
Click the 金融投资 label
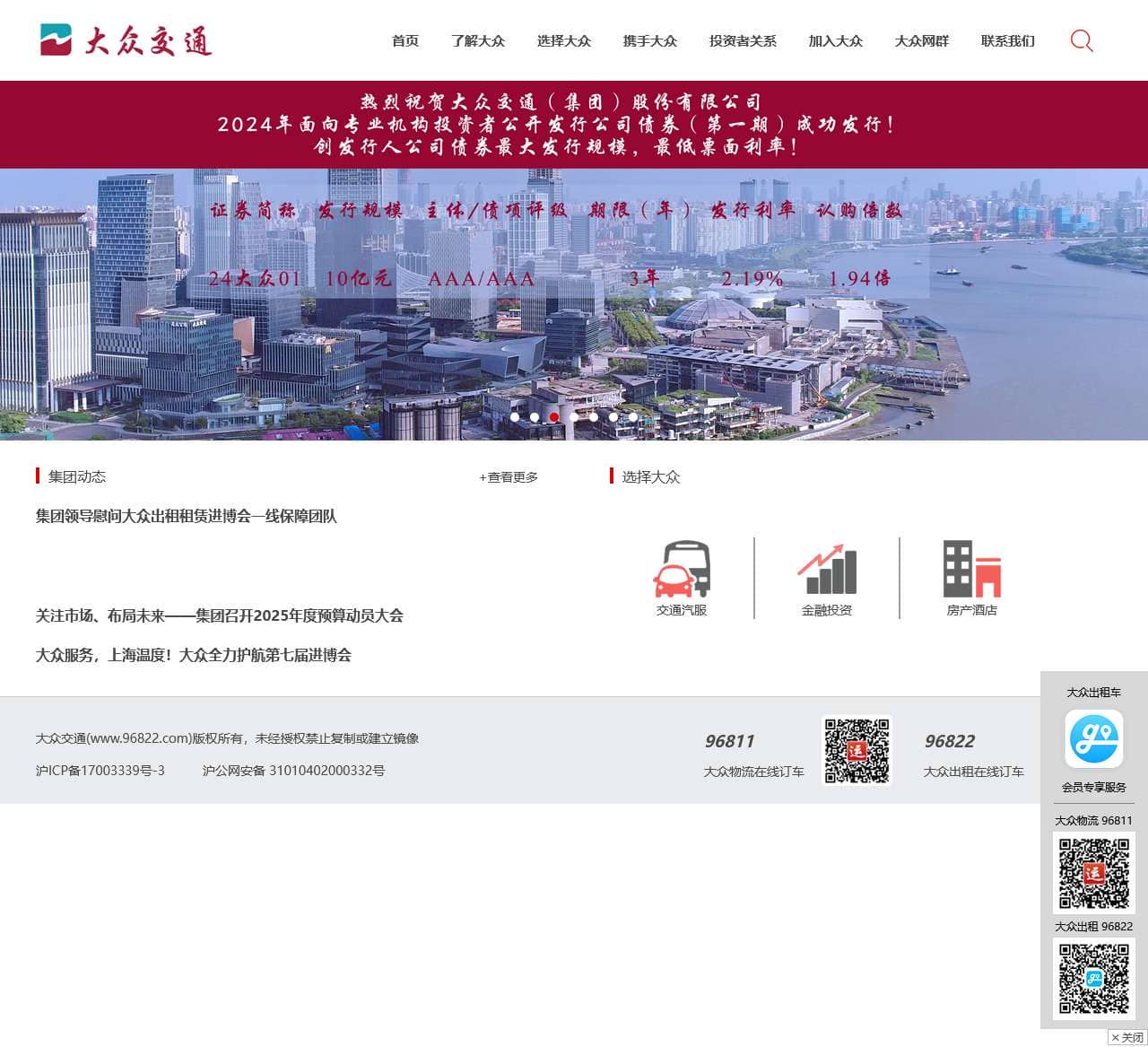tap(827, 610)
